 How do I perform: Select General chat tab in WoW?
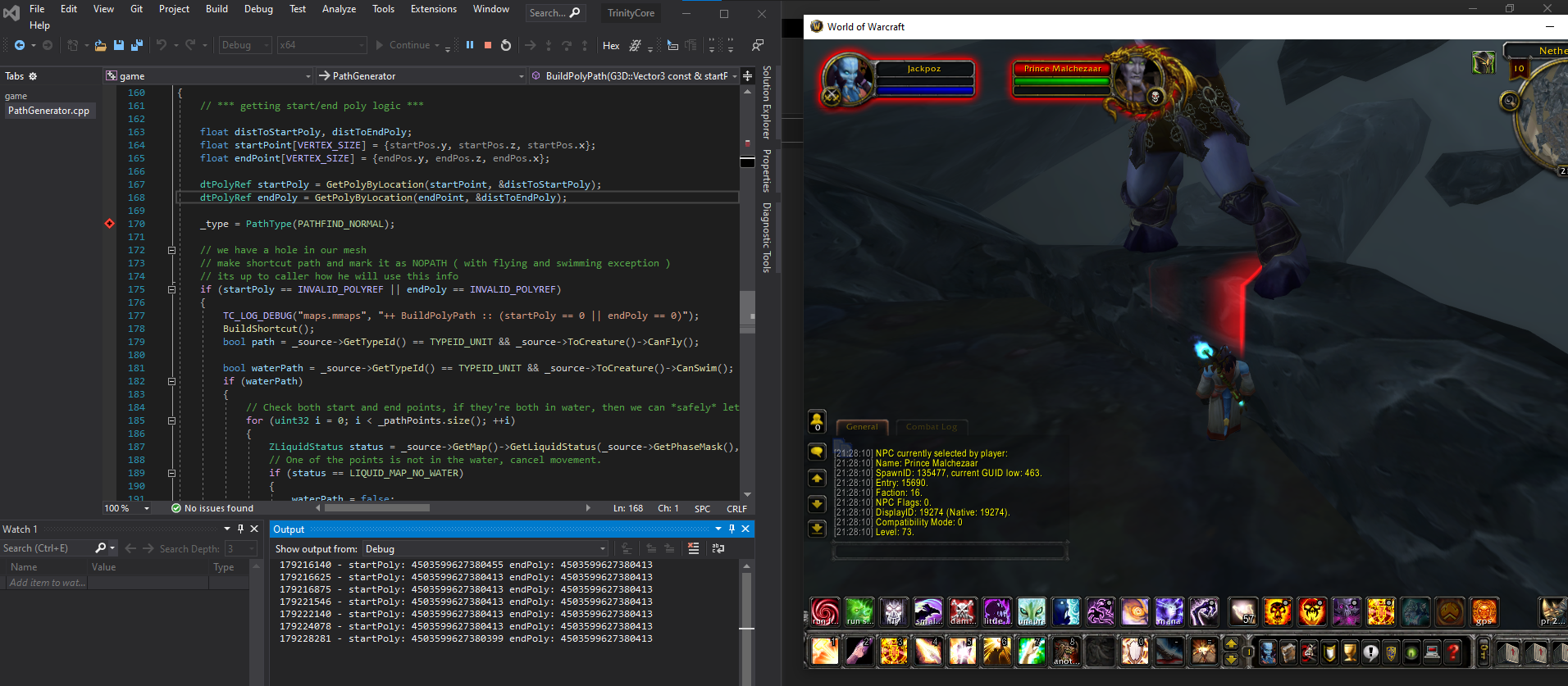click(x=862, y=426)
